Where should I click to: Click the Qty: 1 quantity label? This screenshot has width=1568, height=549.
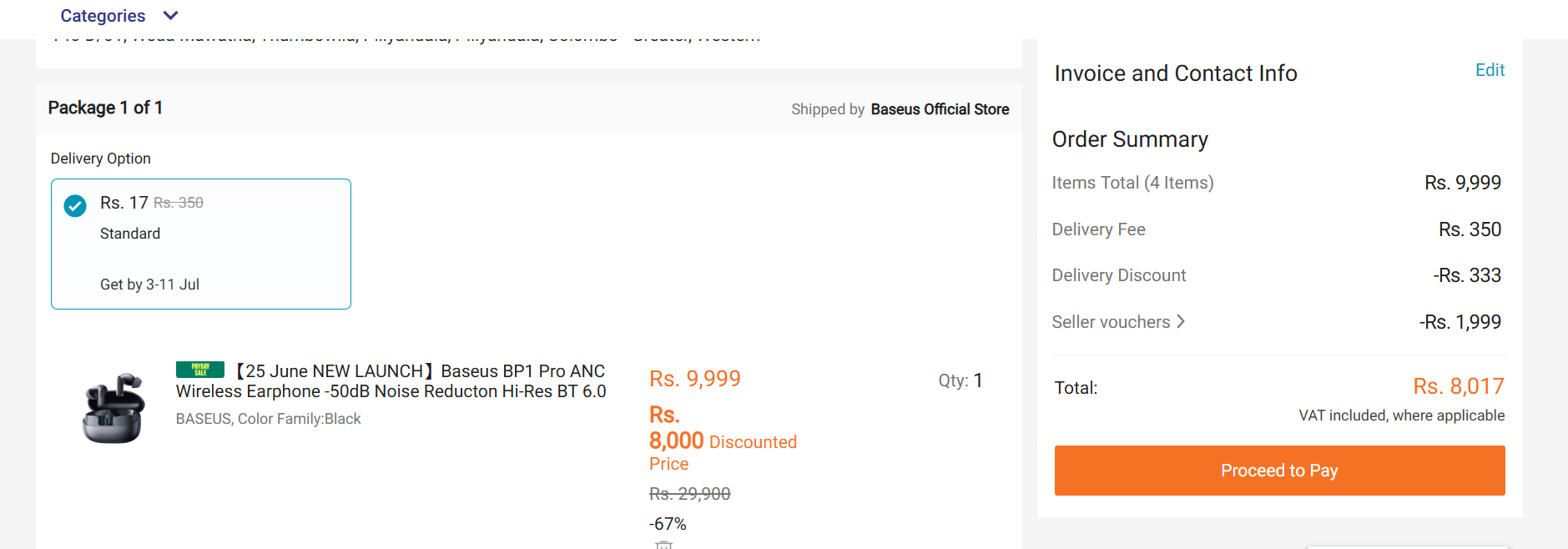960,380
